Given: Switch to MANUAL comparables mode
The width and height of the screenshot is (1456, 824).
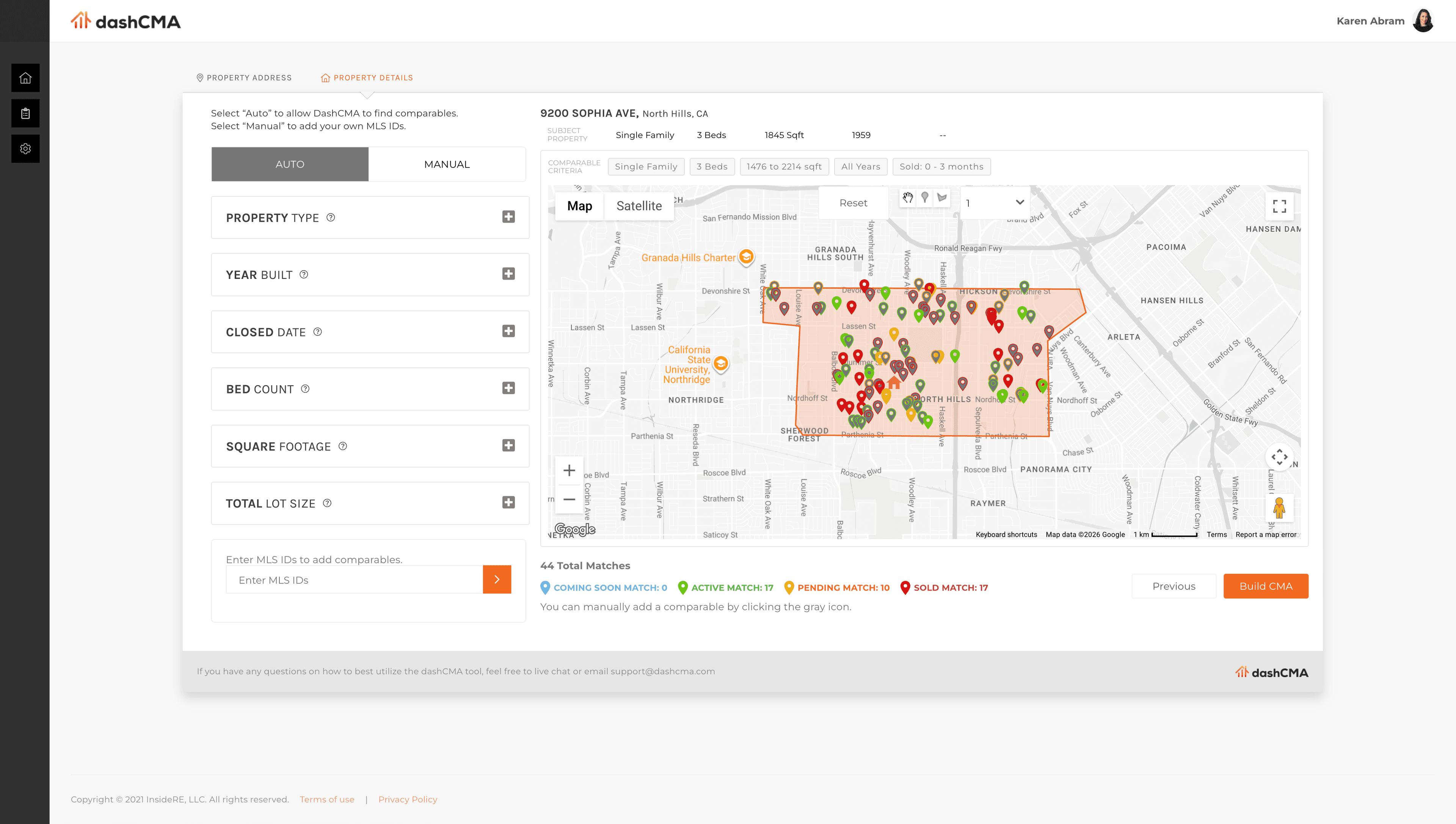Looking at the screenshot, I should click(x=447, y=164).
